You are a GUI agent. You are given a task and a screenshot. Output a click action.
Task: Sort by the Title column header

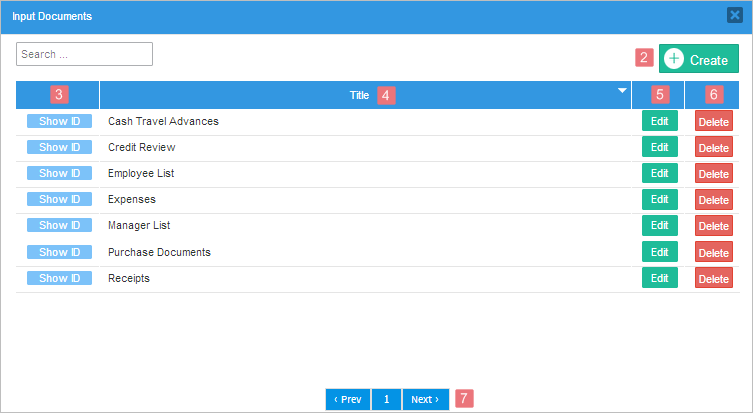359,95
